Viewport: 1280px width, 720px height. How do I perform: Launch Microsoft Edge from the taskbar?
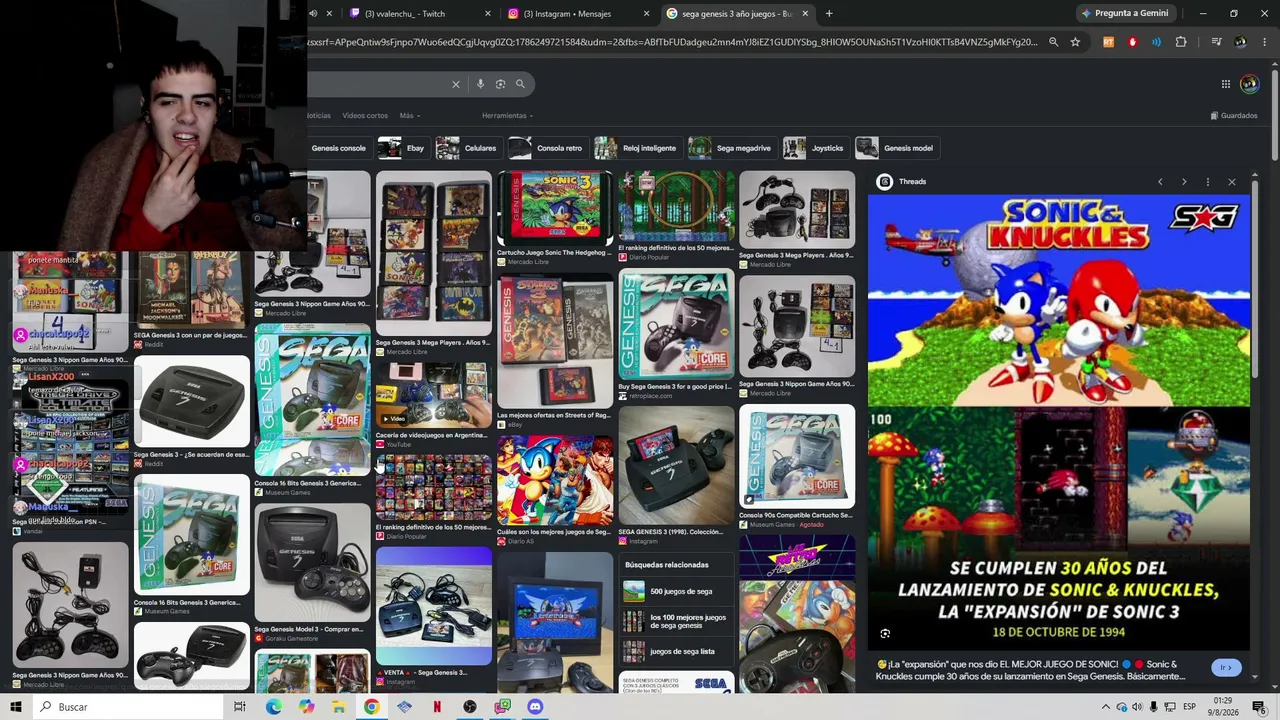click(273, 707)
